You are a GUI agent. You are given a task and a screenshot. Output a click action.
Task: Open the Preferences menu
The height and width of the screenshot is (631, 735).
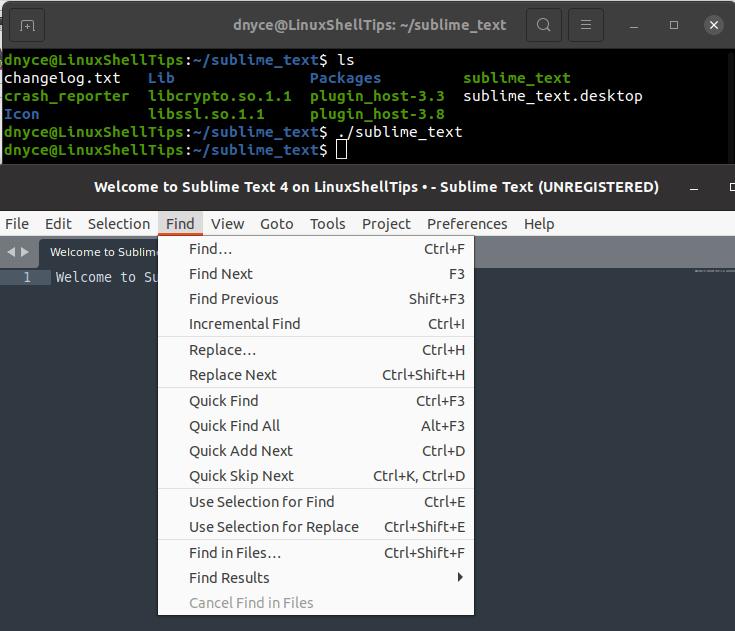click(467, 224)
